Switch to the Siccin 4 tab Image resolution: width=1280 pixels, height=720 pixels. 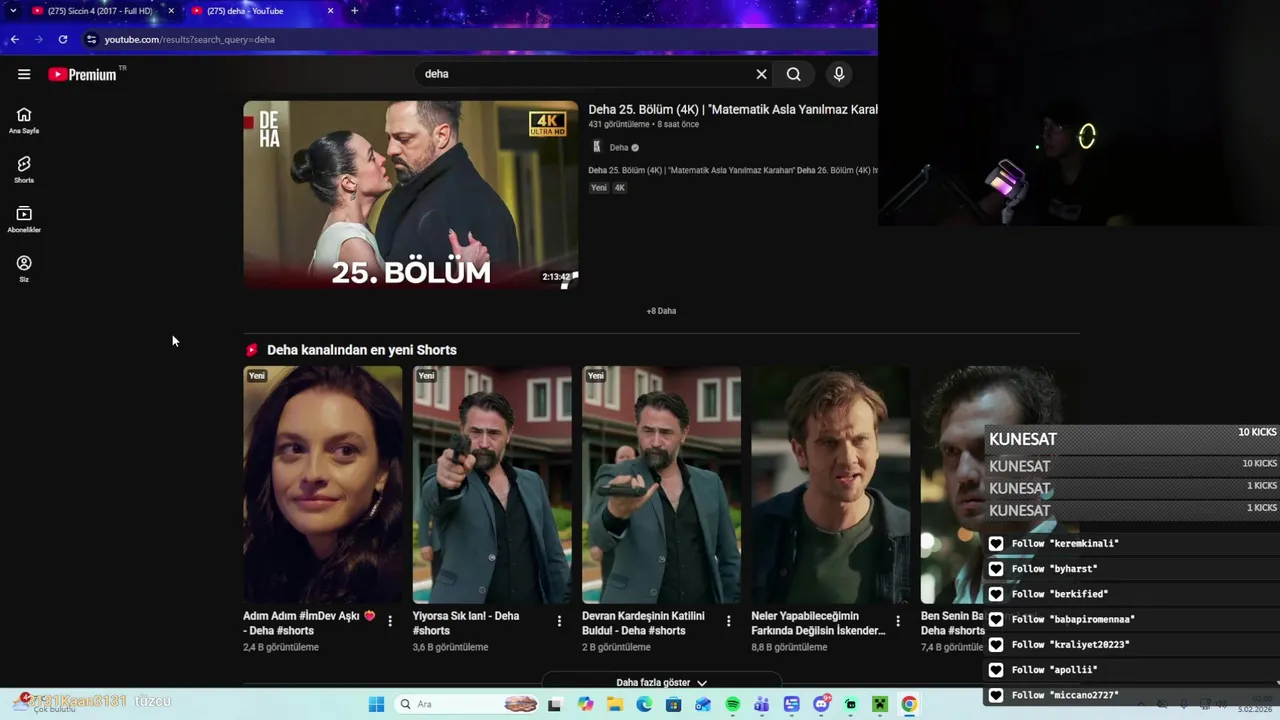(x=98, y=11)
